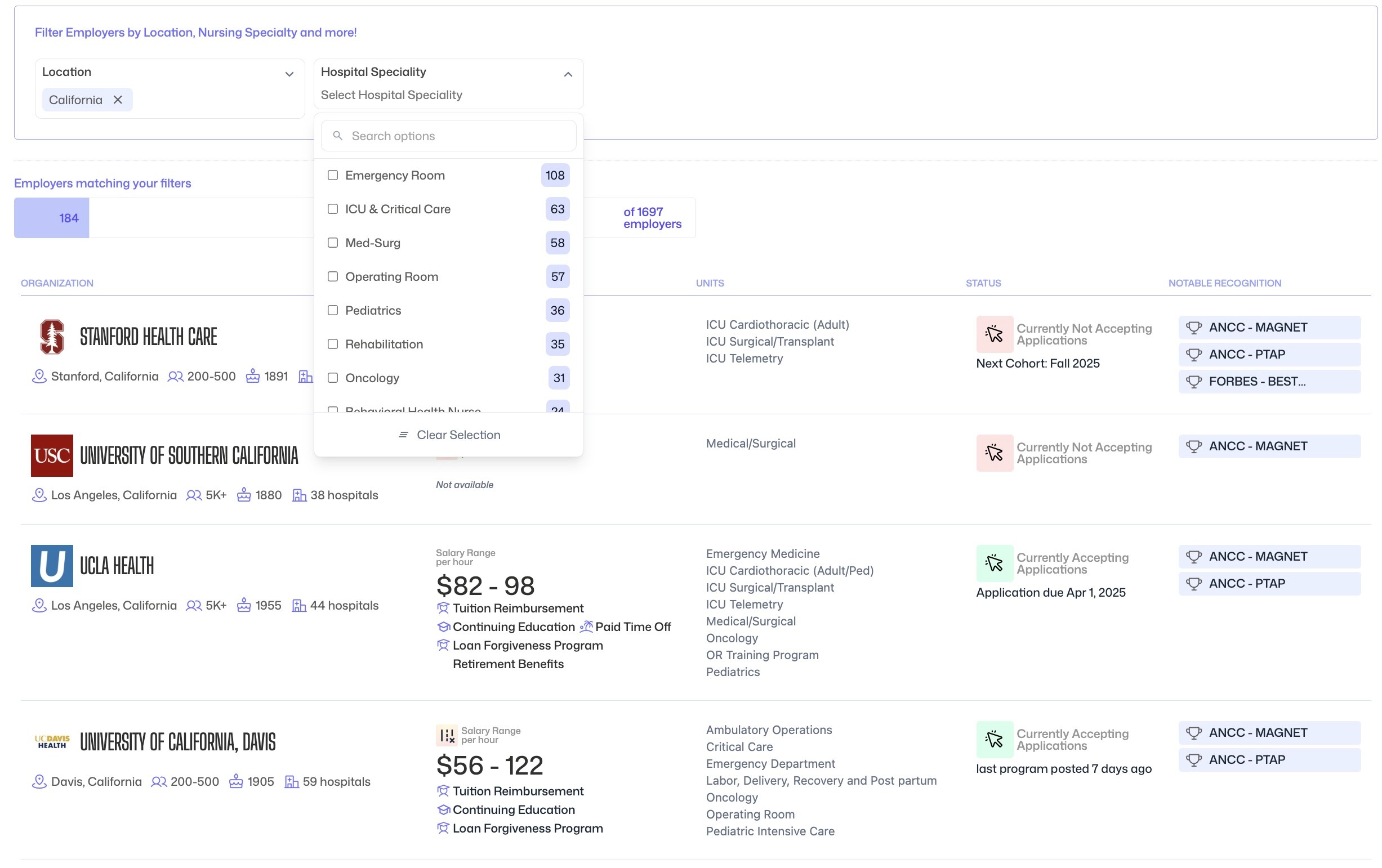The height and width of the screenshot is (868, 1382).
Task: Sort by the ORGANIZATION column header
Action: pyautogui.click(x=57, y=283)
